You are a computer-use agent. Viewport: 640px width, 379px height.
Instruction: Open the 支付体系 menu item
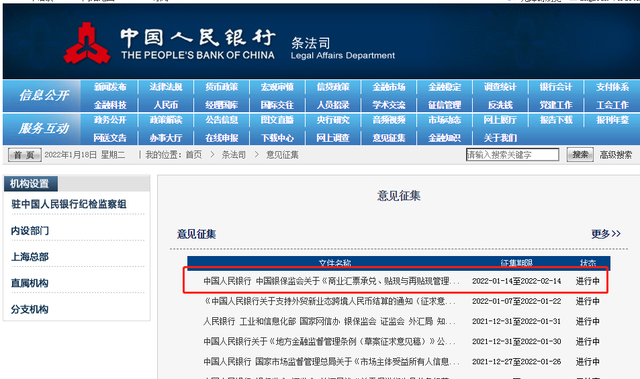coord(612,87)
